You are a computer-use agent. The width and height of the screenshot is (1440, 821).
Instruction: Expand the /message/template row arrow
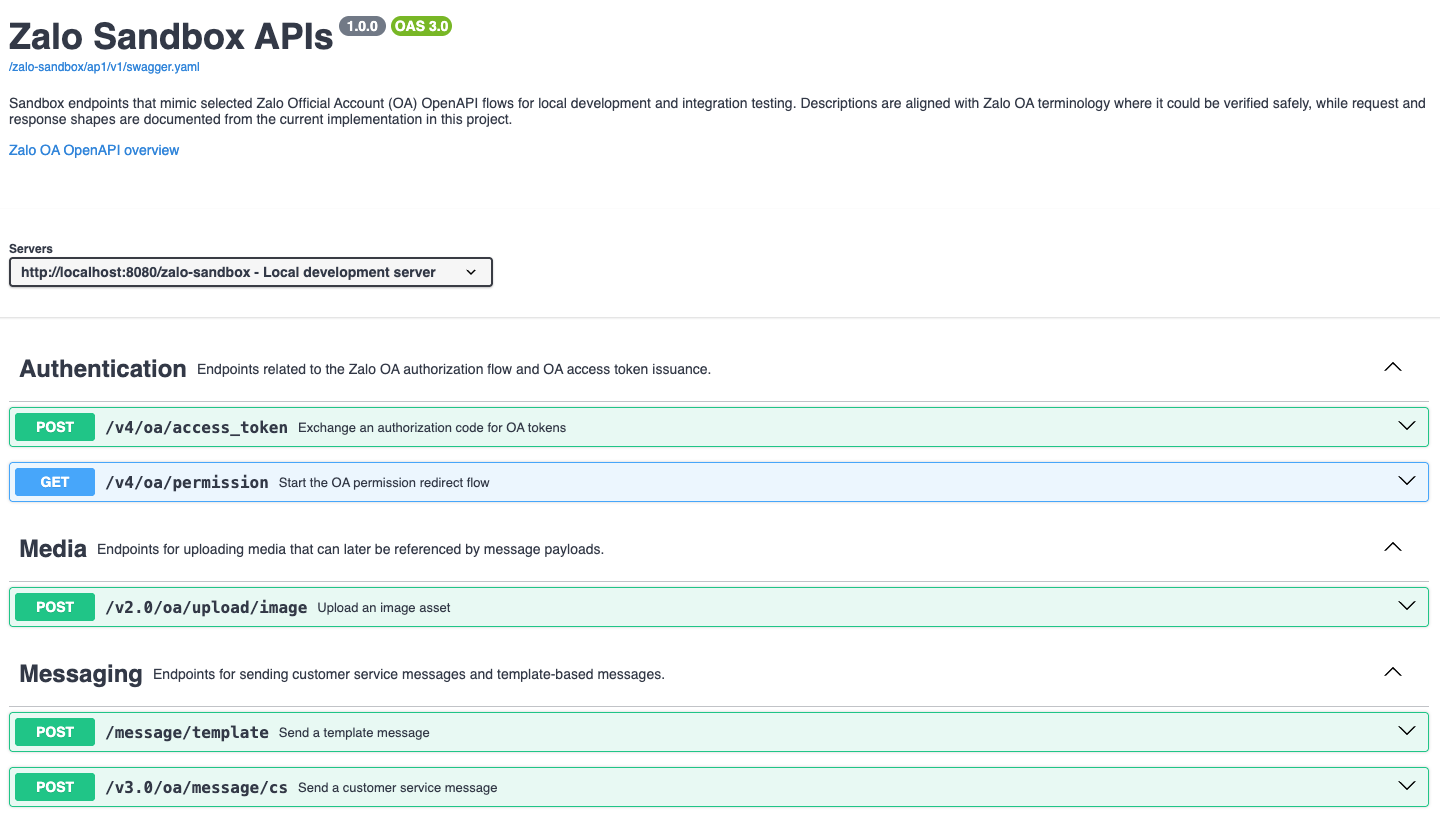pos(1406,732)
